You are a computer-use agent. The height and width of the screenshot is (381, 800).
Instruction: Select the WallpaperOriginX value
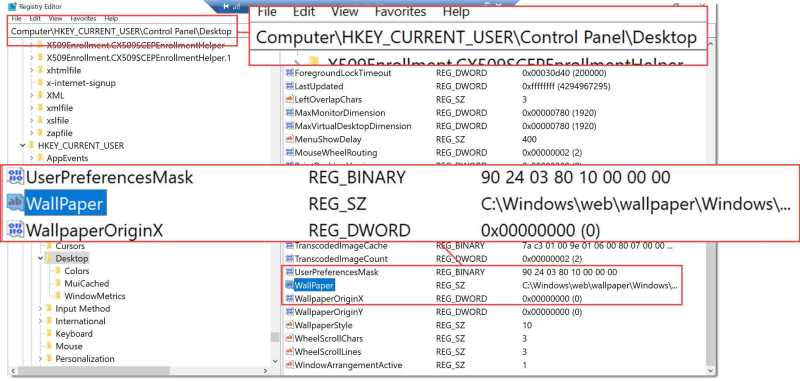click(329, 298)
